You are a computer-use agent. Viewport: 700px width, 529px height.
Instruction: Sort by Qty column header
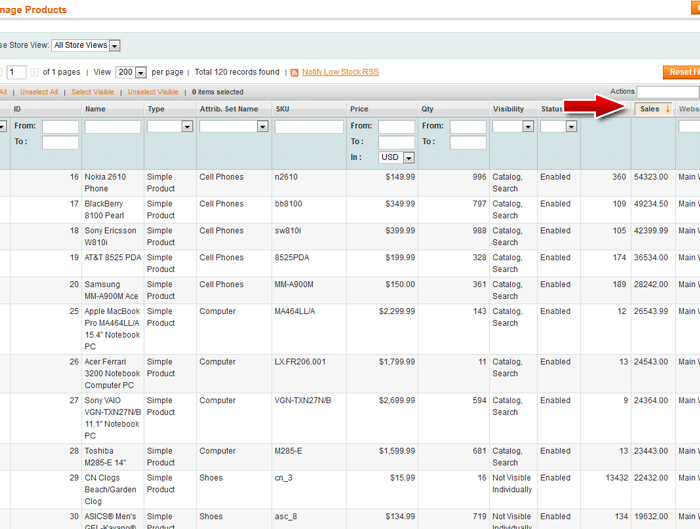point(427,109)
